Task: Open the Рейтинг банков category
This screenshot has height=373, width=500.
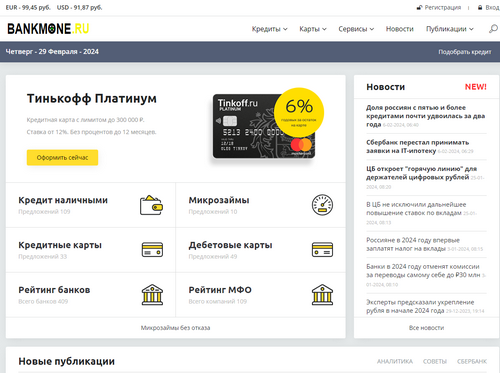Action: coord(54,290)
